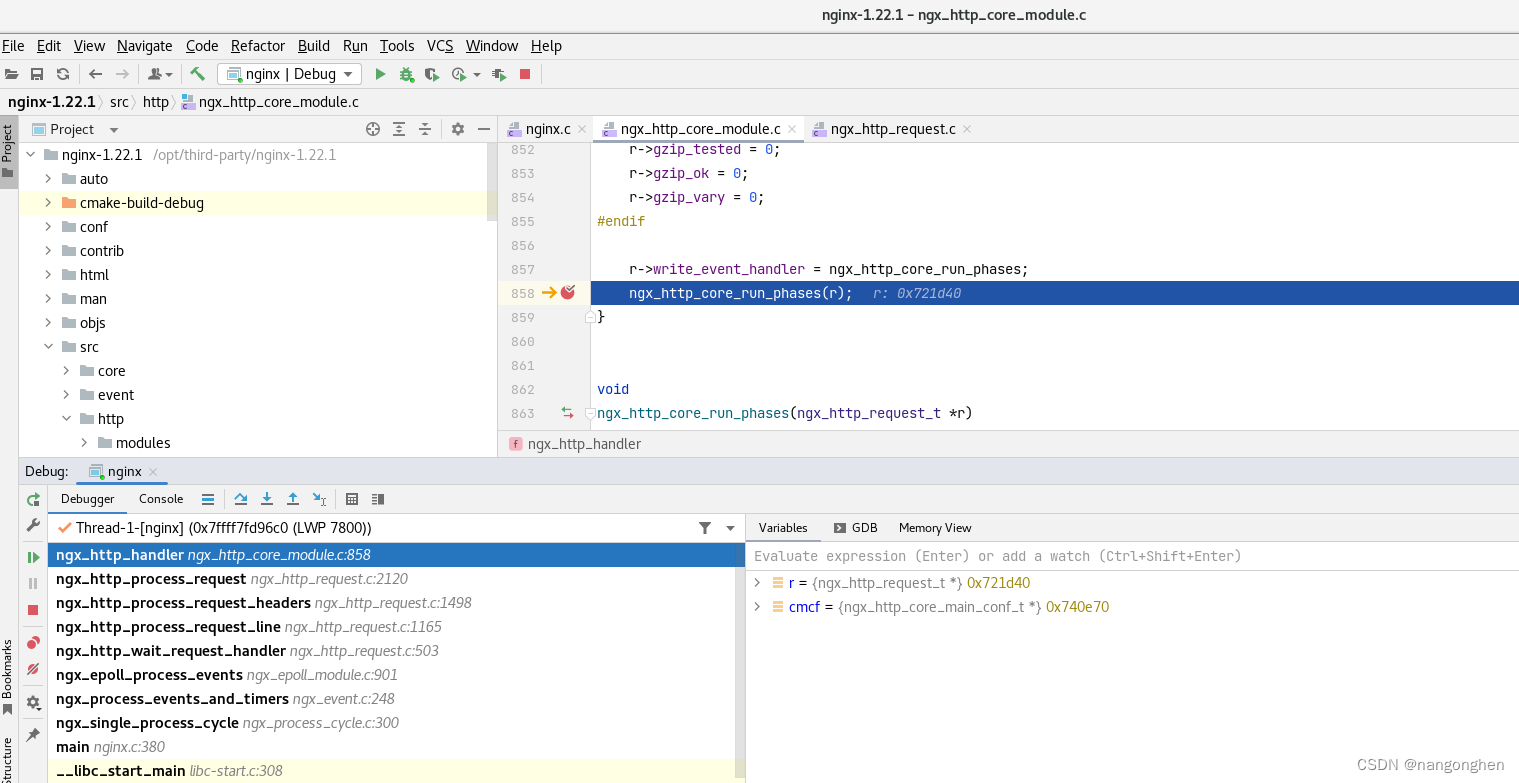Screen dimensions: 1519x783
Task: Click Select Opened File target icon
Action: point(373,129)
